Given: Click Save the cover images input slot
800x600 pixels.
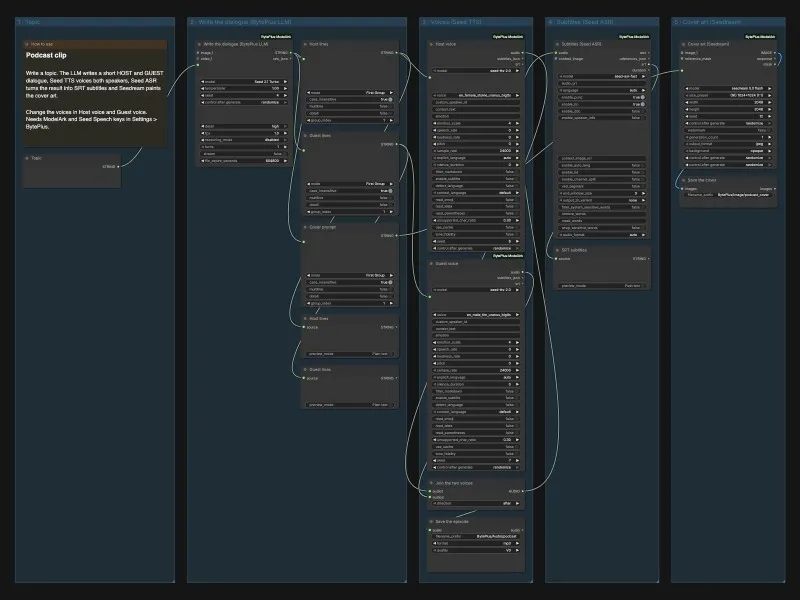Looking at the screenshot, I should click(x=682, y=189).
